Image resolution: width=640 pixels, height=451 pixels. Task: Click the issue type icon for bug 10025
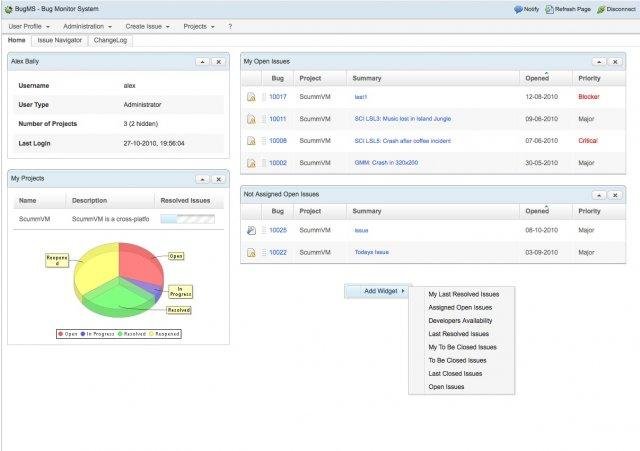point(251,231)
